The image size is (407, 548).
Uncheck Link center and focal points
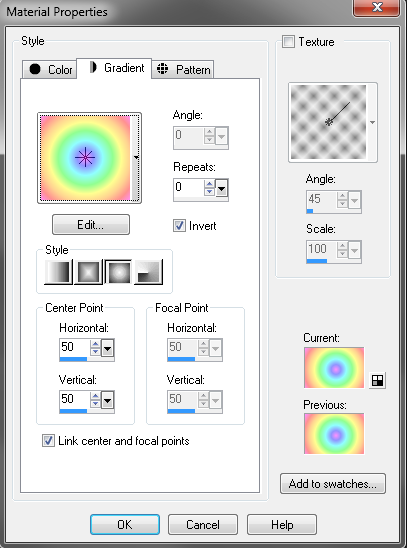click(x=48, y=441)
